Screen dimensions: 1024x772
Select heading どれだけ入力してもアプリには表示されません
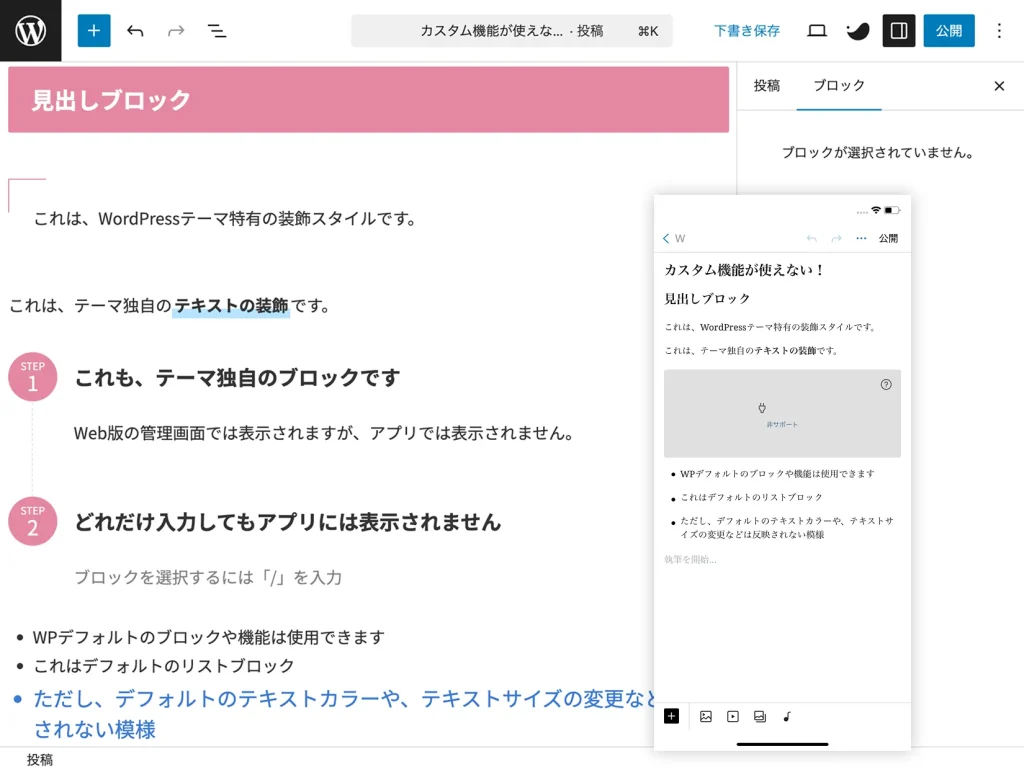pos(287,522)
